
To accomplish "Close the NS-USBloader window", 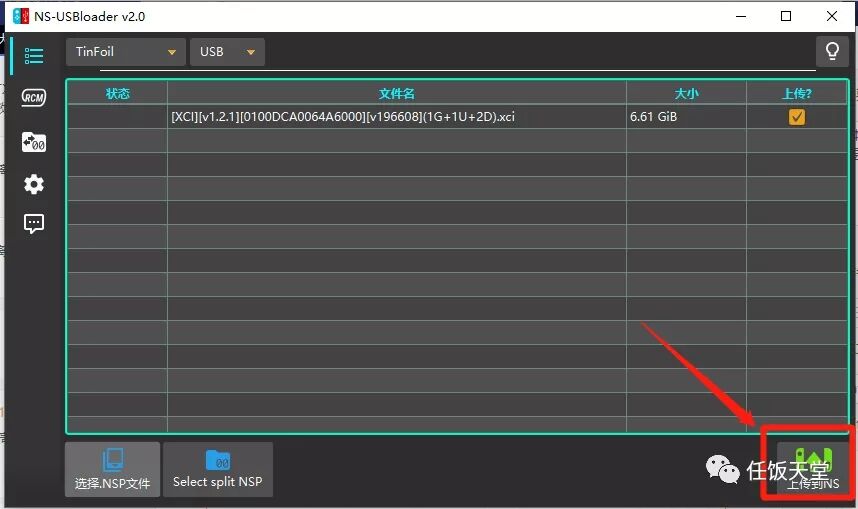I will pyautogui.click(x=832, y=16).
